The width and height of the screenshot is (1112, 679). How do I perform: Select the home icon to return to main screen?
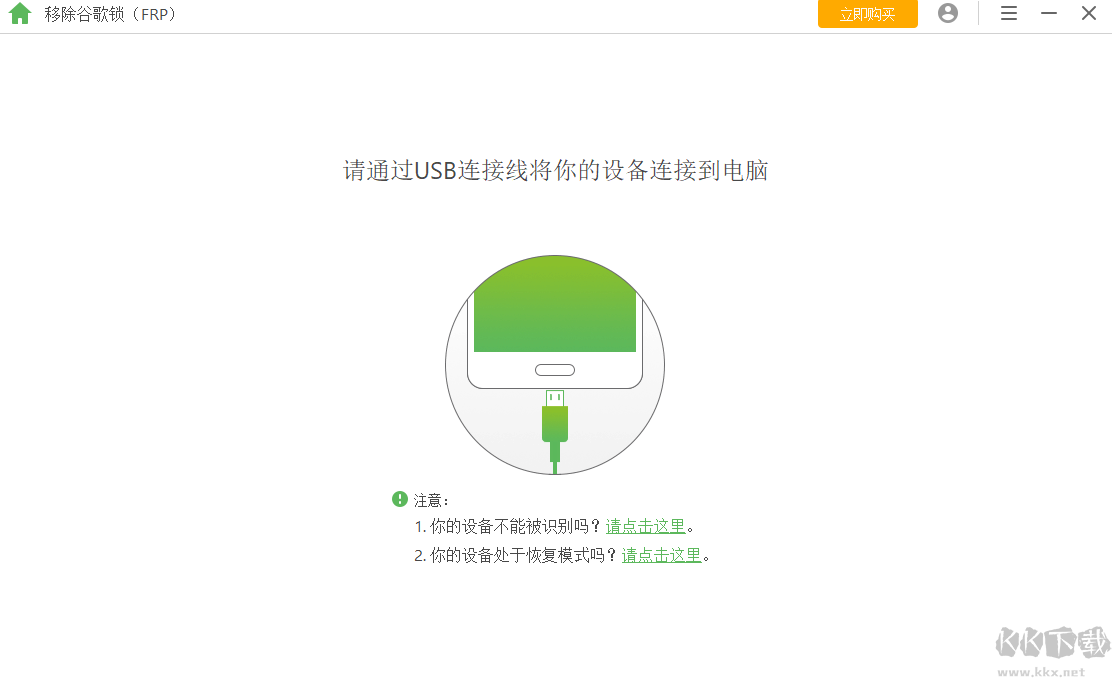coord(20,14)
